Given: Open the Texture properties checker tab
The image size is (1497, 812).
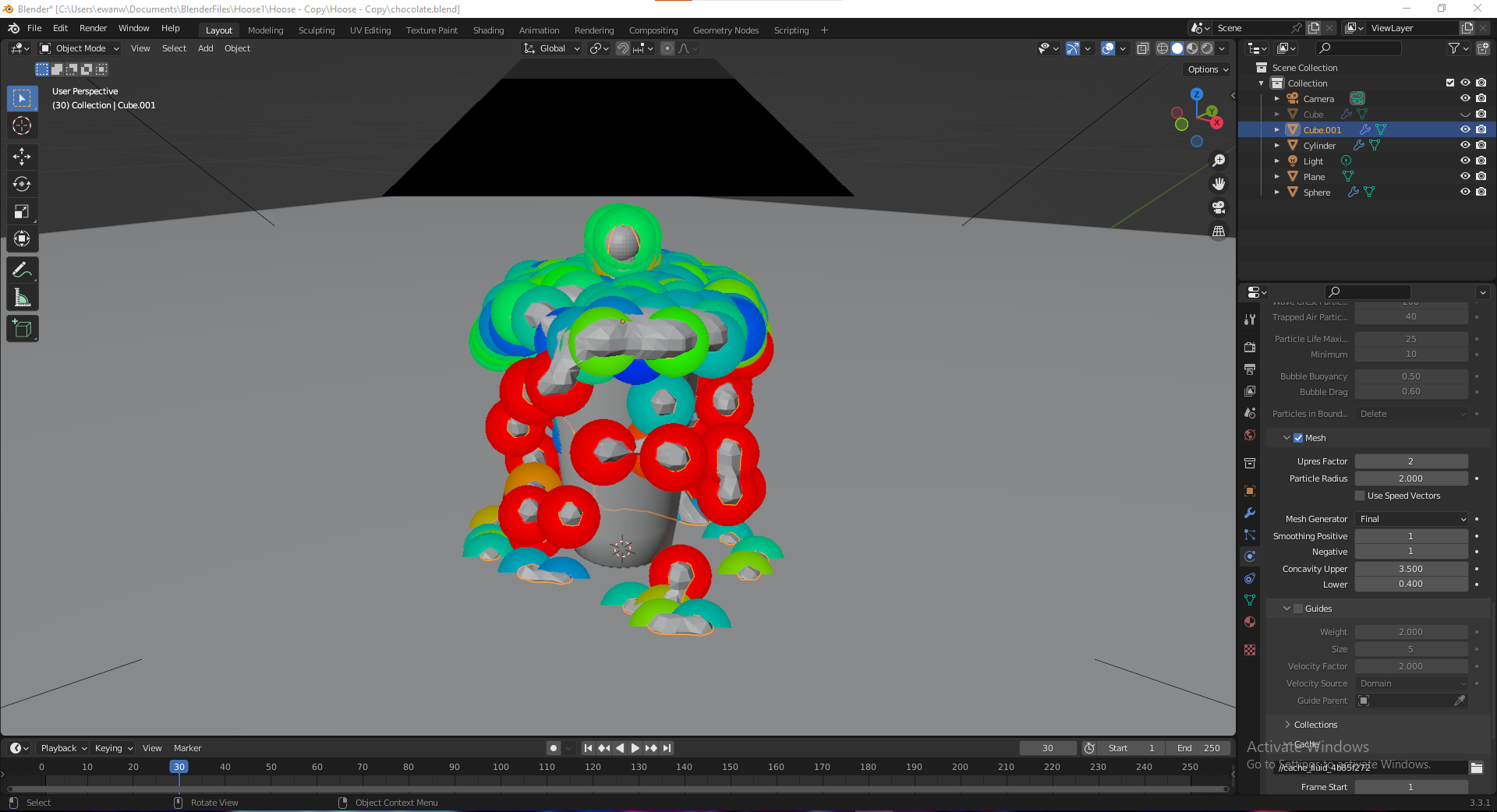Looking at the screenshot, I should pos(1250,650).
